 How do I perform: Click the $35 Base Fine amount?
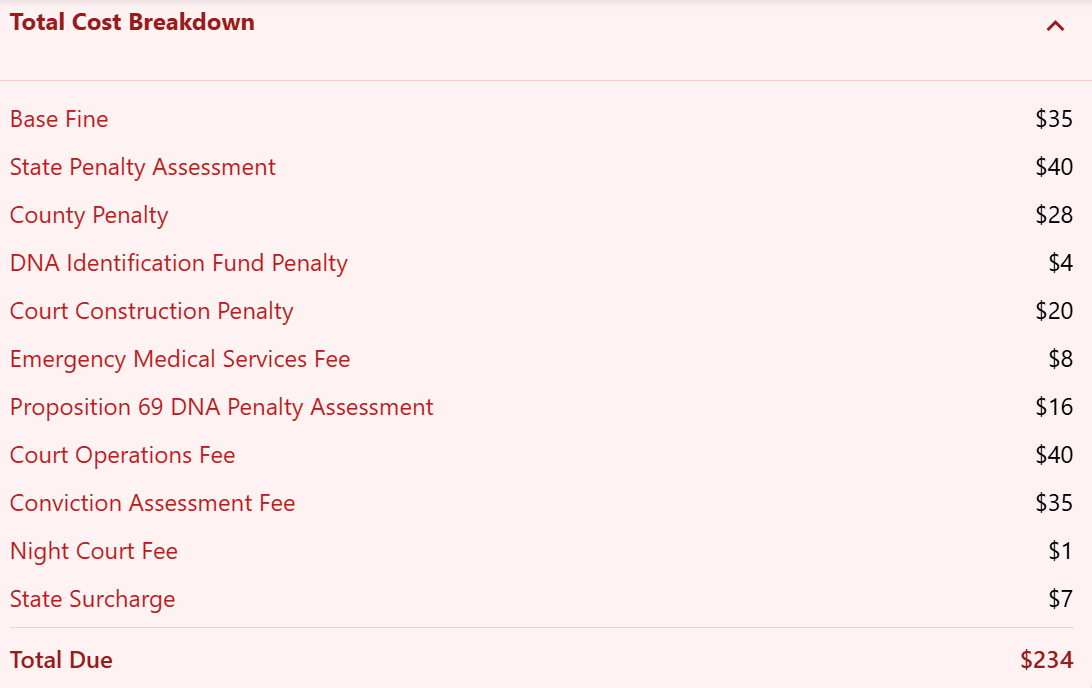click(x=1054, y=119)
